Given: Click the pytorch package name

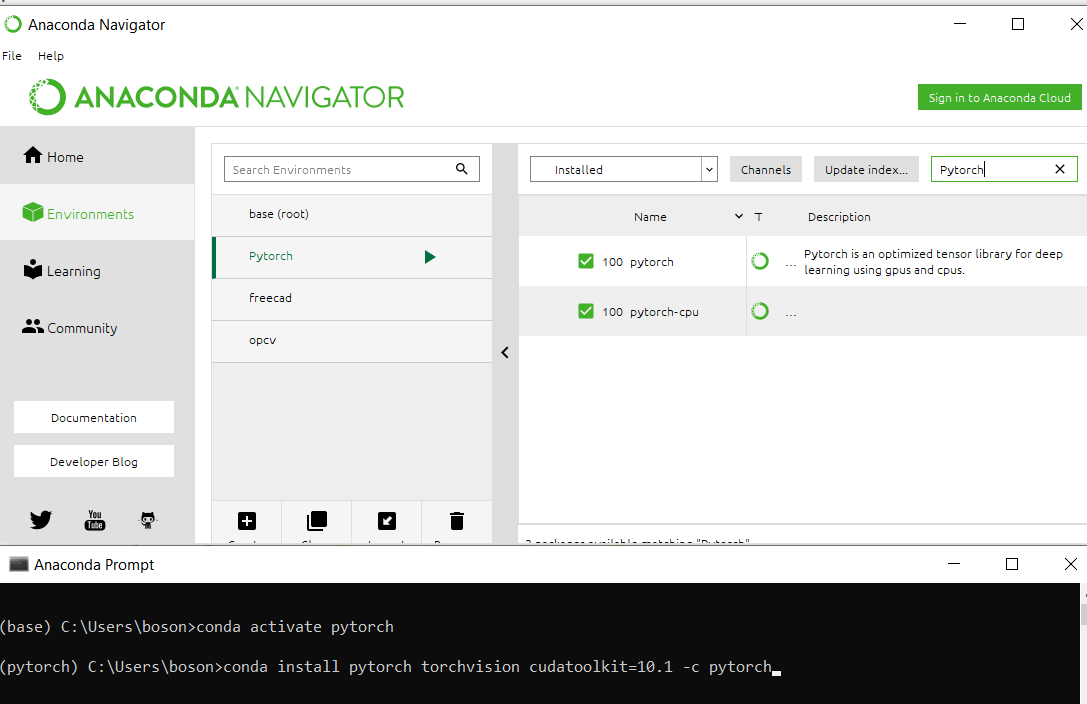Looking at the screenshot, I should click(x=652, y=262).
